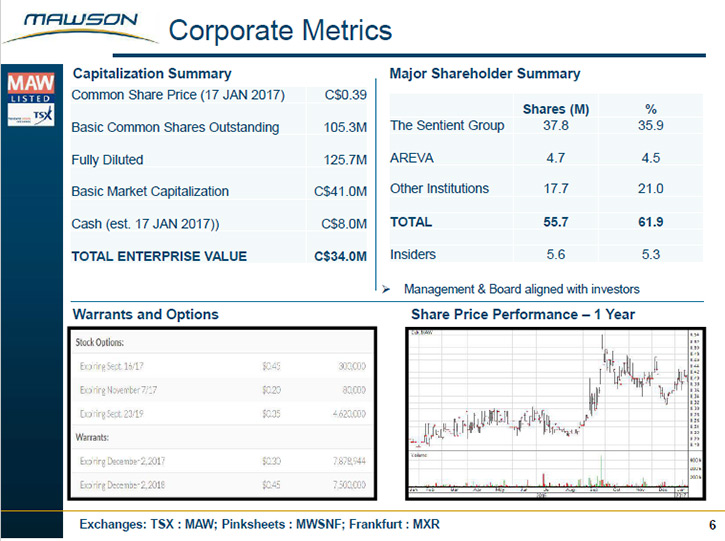This screenshot has width=725, height=541.
Task: Click Basic Common Shares Outstanding label
Action: [175, 127]
